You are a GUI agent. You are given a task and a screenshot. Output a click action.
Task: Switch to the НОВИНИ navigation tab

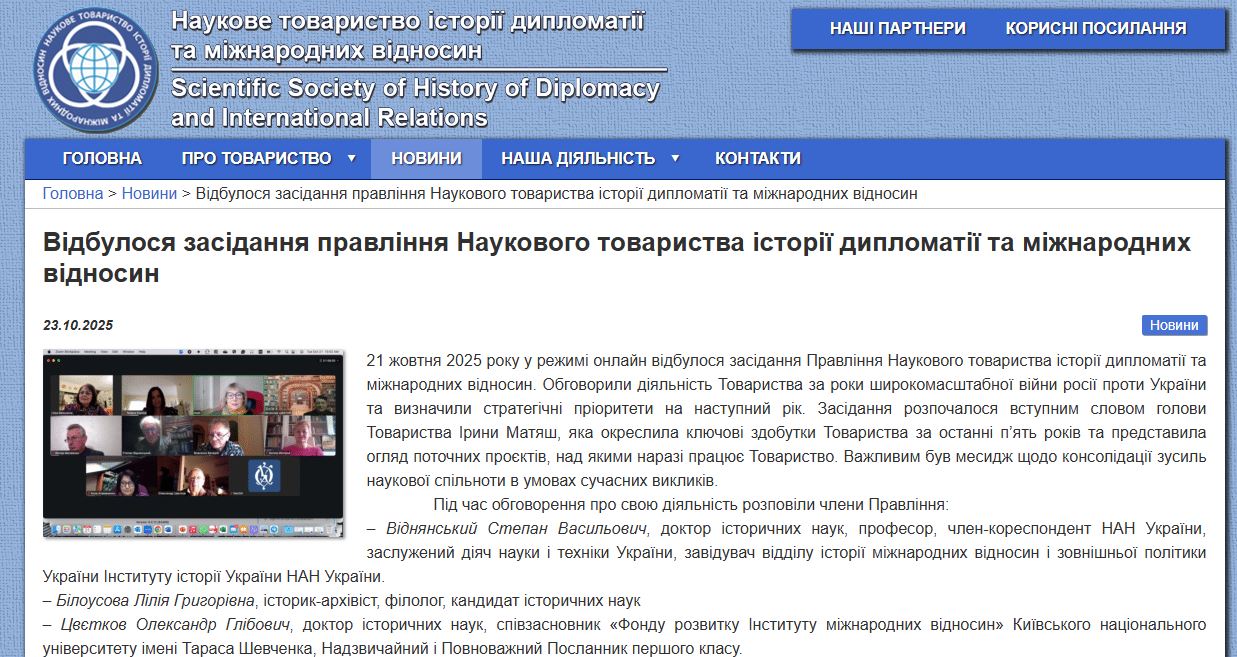[426, 158]
